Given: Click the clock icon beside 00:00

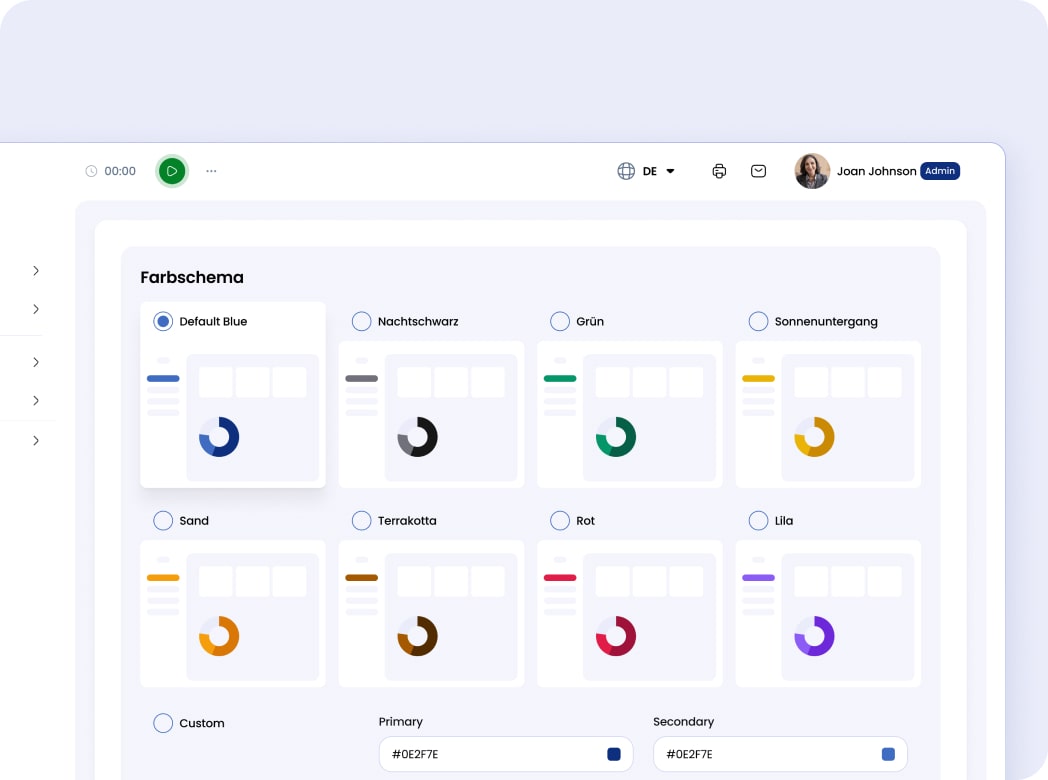Looking at the screenshot, I should point(91,171).
